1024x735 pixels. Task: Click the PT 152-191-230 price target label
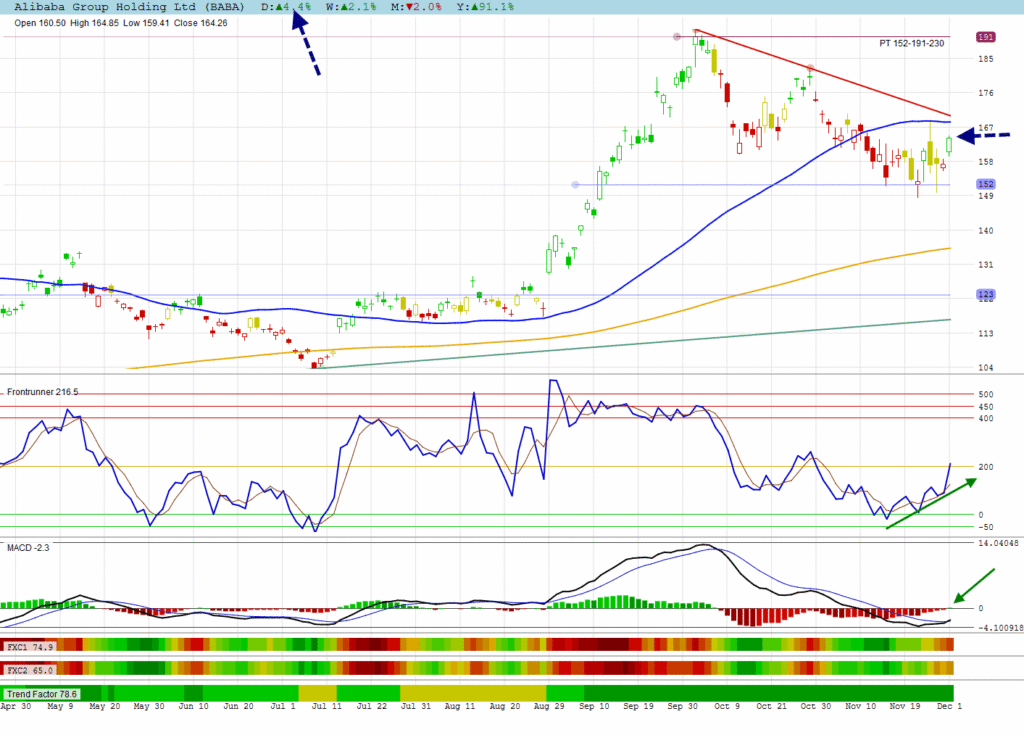coord(913,44)
